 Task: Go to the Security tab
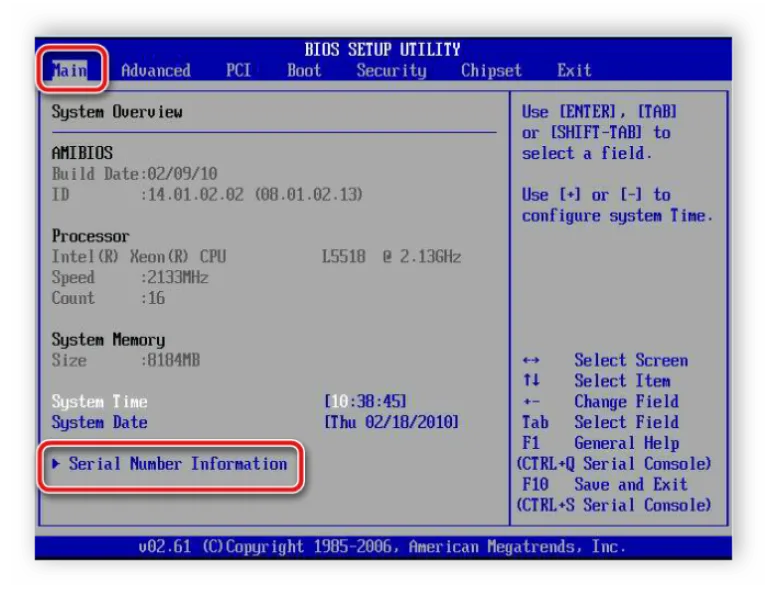[391, 71]
